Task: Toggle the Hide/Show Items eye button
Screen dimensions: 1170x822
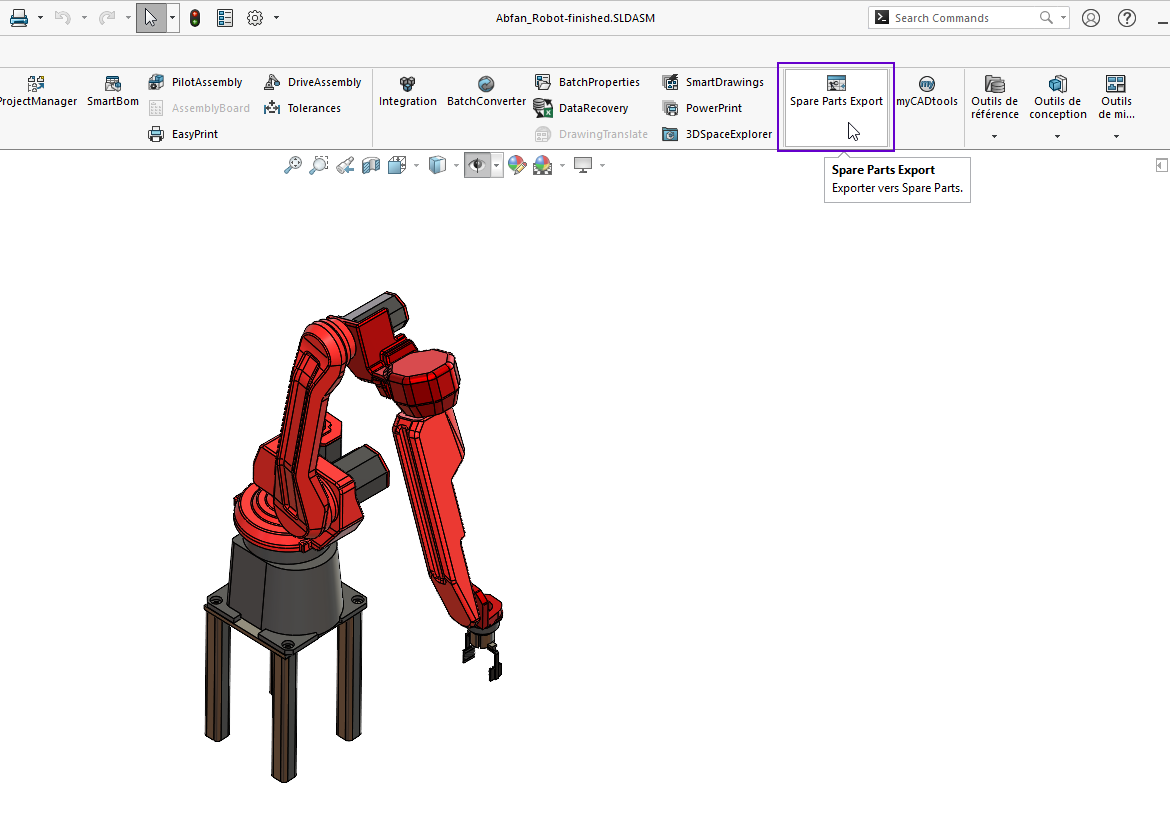Action: (x=477, y=165)
